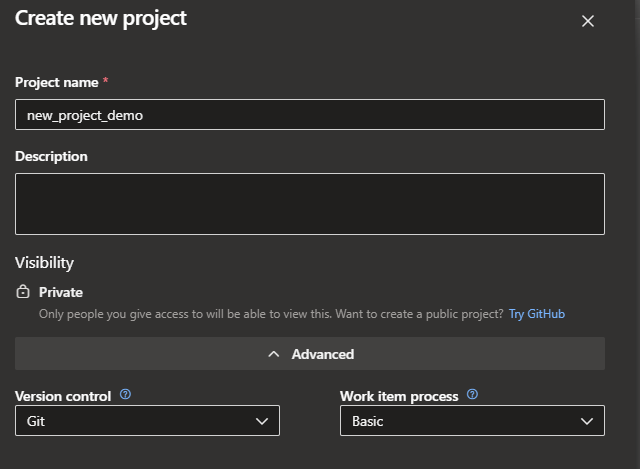
Task: Open the Git version control dropdown
Action: (x=147, y=421)
